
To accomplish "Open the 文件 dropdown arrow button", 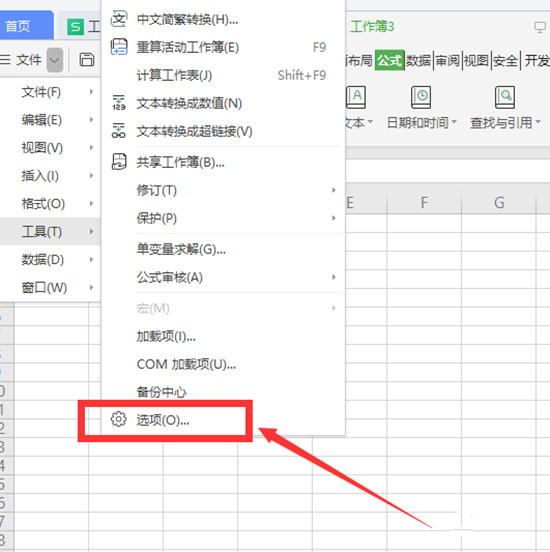I will (55, 60).
